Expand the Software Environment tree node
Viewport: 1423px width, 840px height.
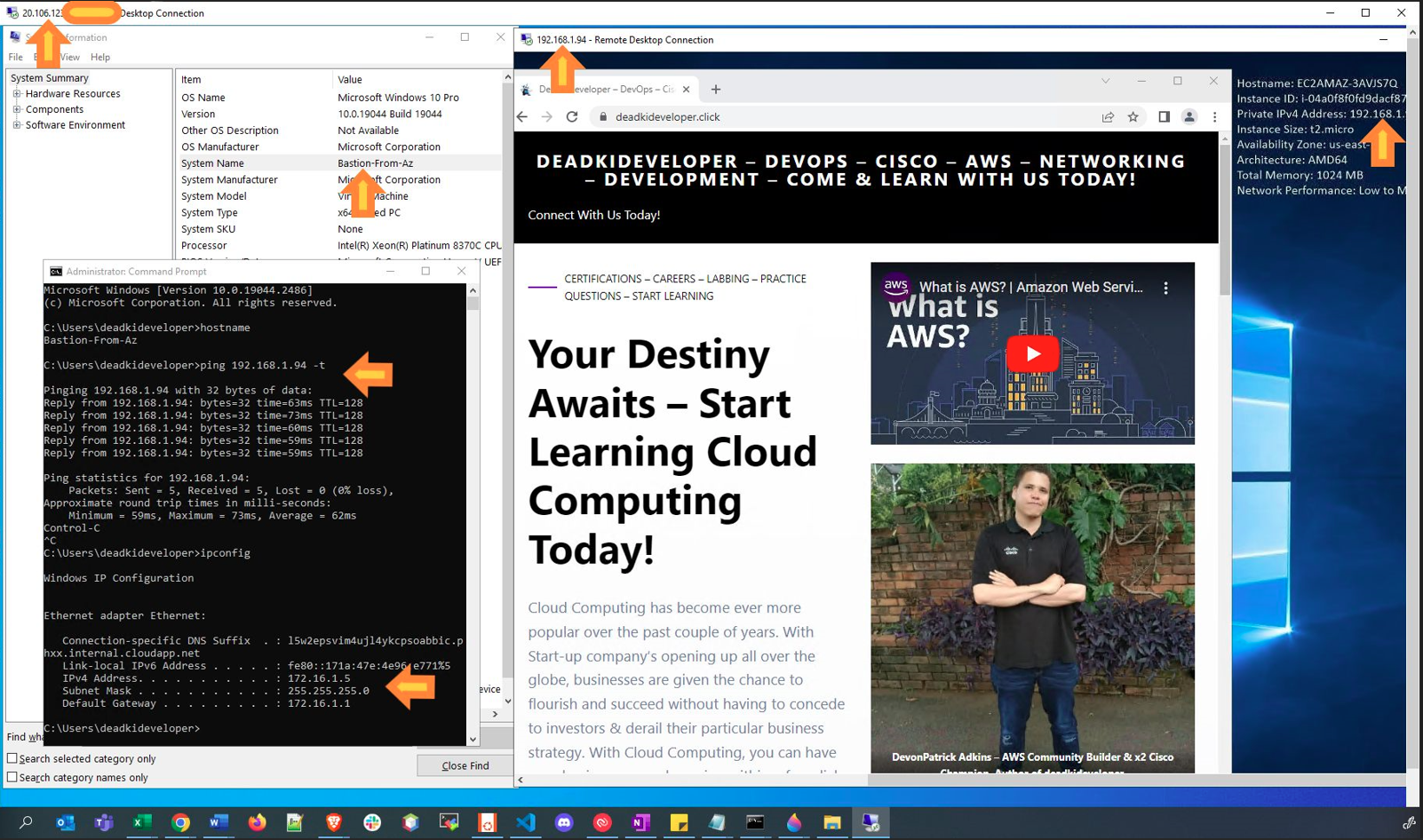point(17,125)
